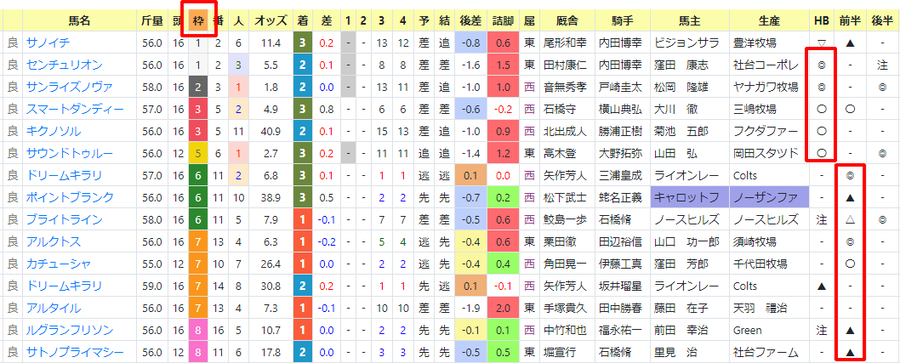Image resolution: width=900 pixels, height=363 pixels.
Task: Select jockey cell 蛯名正義
Action: click(x=622, y=198)
